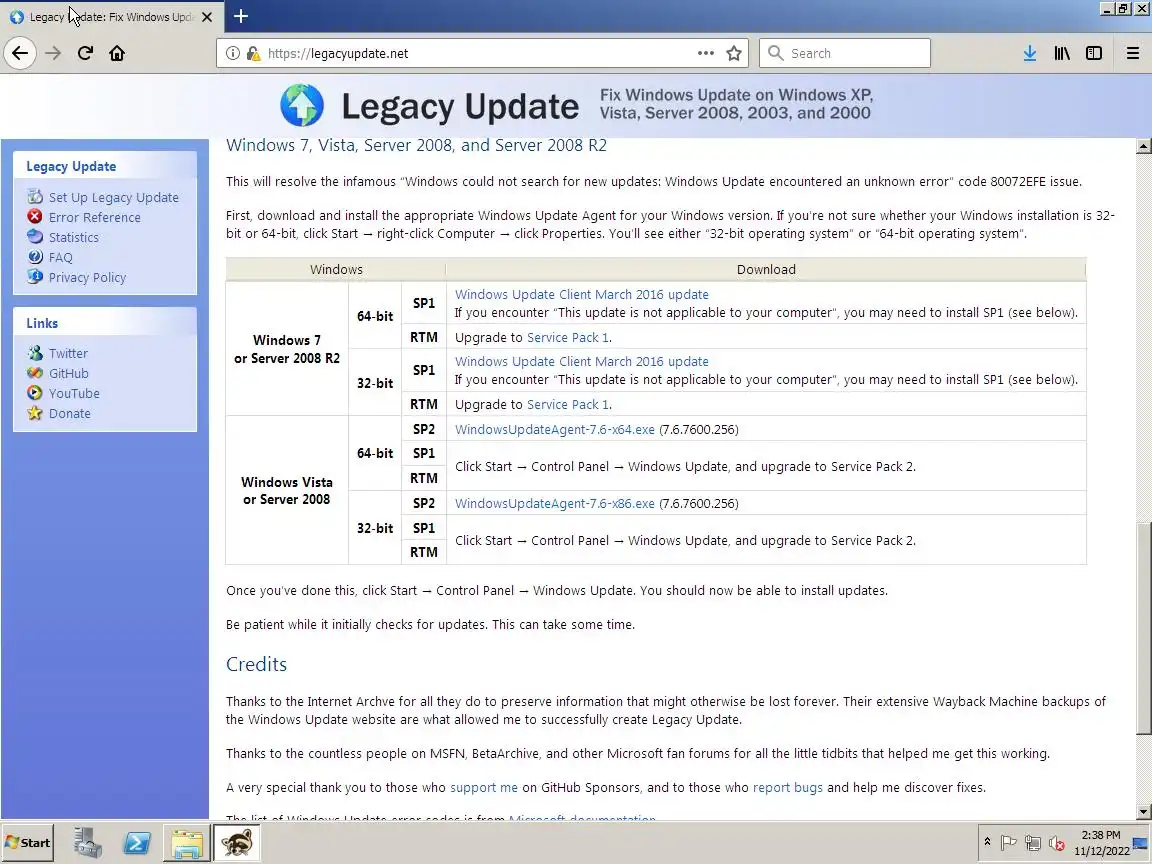Visit the YouTube link
This screenshot has width=1152, height=864.
(74, 393)
